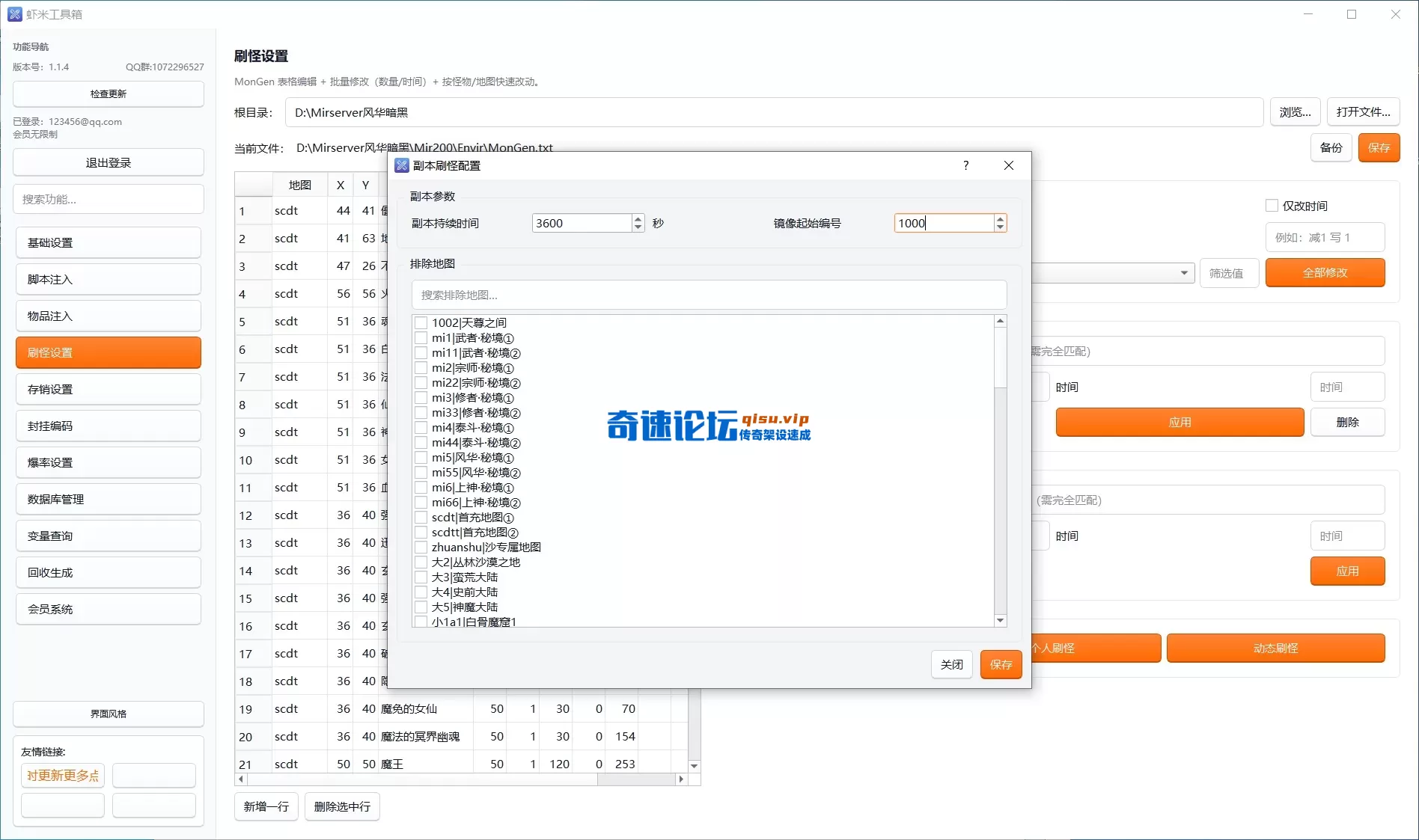Check the 1002|天尊之间 map checkbox

click(x=421, y=323)
